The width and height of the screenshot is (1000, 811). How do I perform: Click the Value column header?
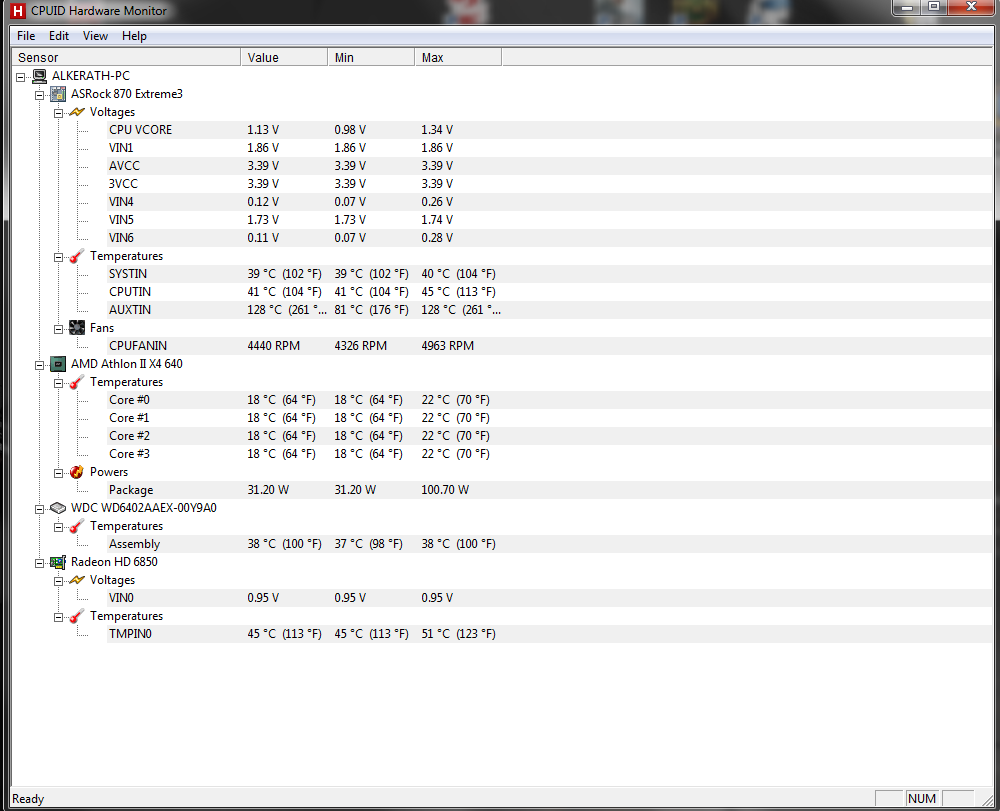tap(284, 57)
